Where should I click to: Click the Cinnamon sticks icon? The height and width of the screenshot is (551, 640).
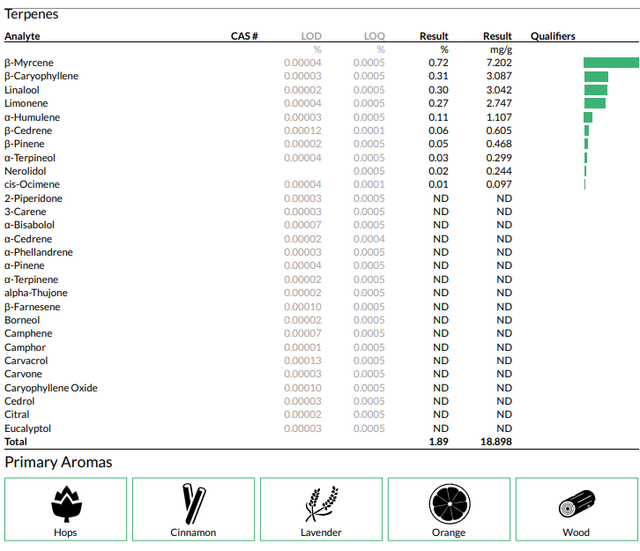[x=194, y=504]
